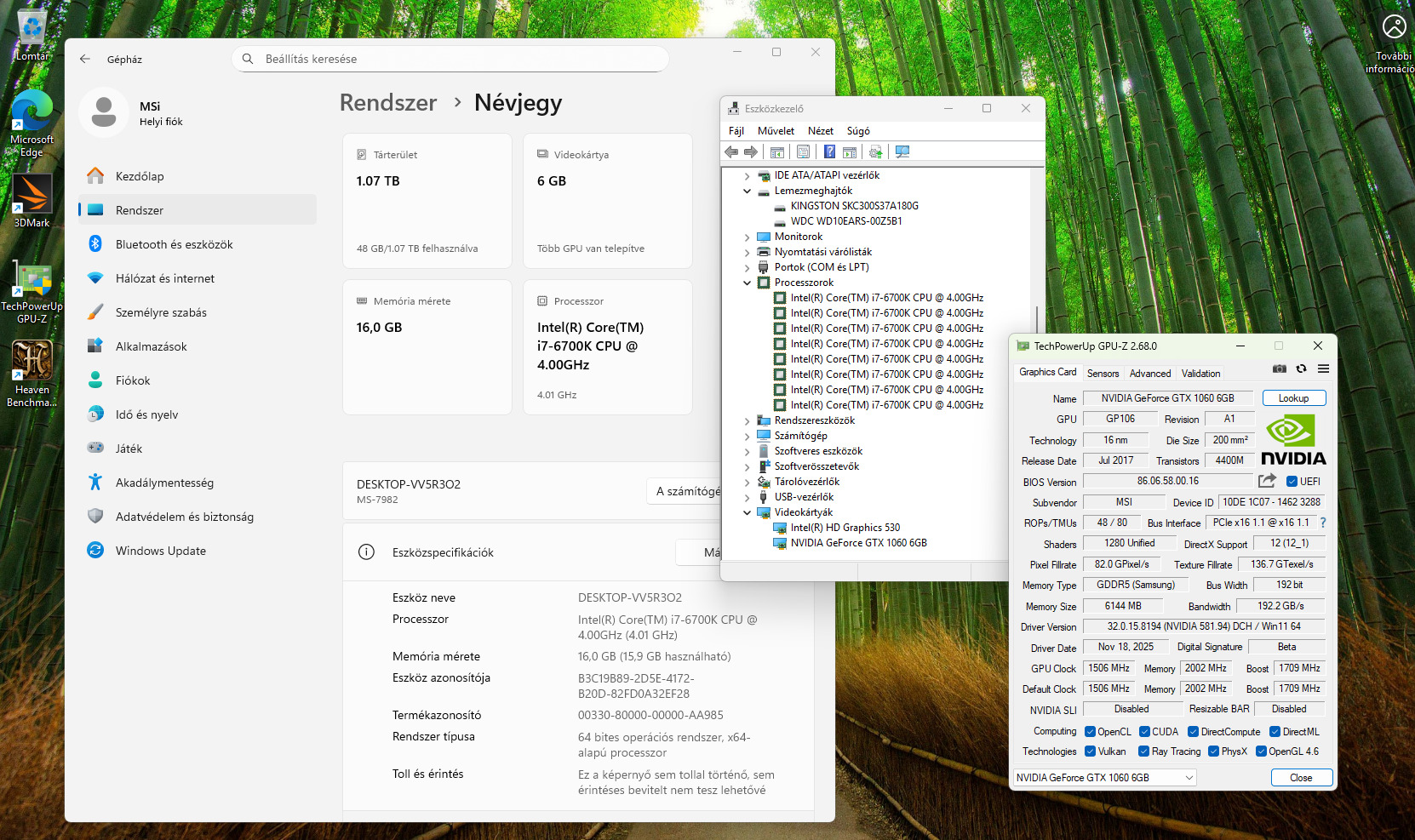Open the Validation tab in GPU-Z
1415x840 pixels.
[1201, 374]
